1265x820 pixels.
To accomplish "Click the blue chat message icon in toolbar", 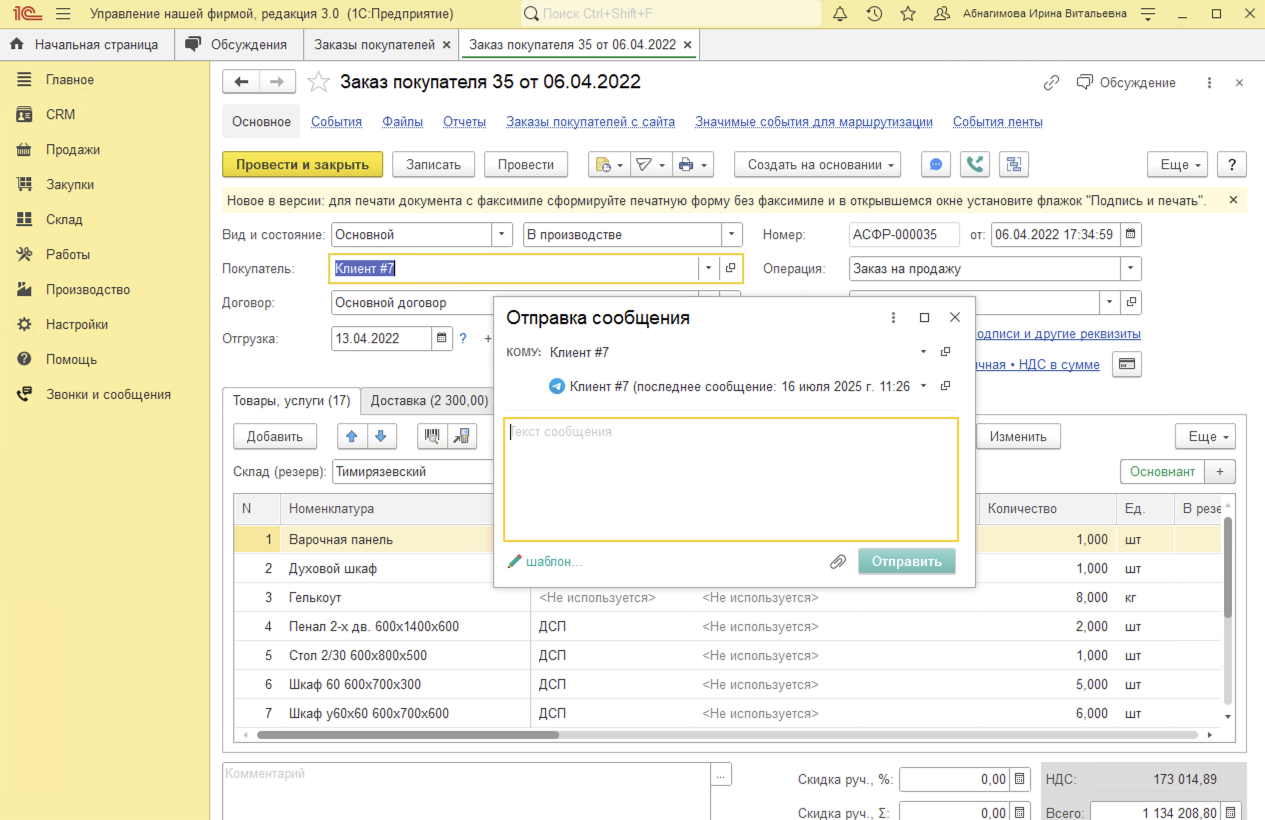I will coord(935,165).
